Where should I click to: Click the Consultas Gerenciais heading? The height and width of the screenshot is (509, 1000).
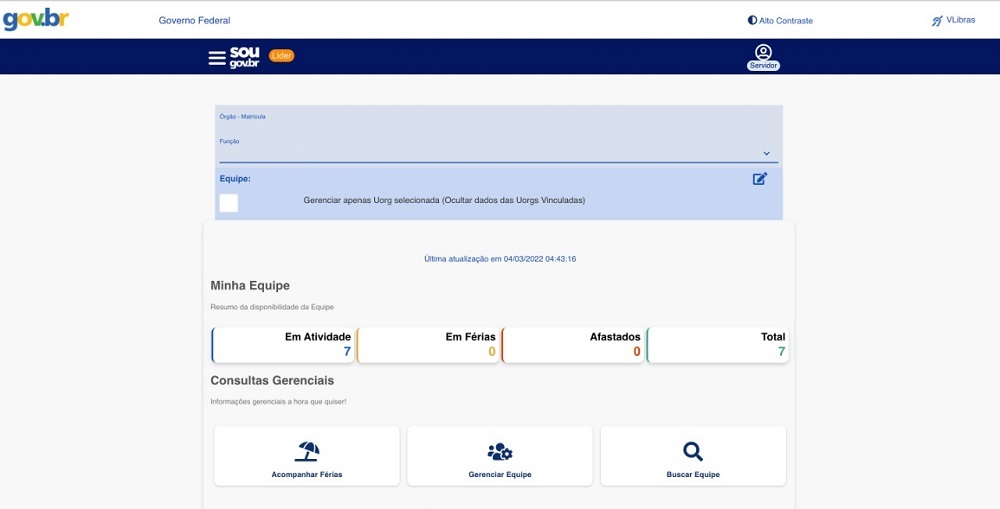click(272, 381)
